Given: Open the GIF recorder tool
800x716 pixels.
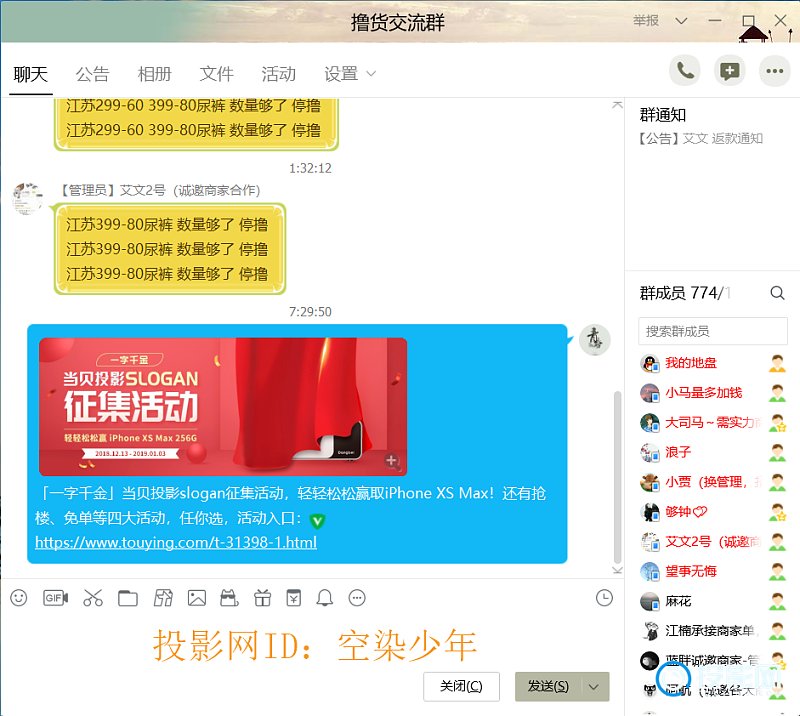Looking at the screenshot, I should coord(55,598).
